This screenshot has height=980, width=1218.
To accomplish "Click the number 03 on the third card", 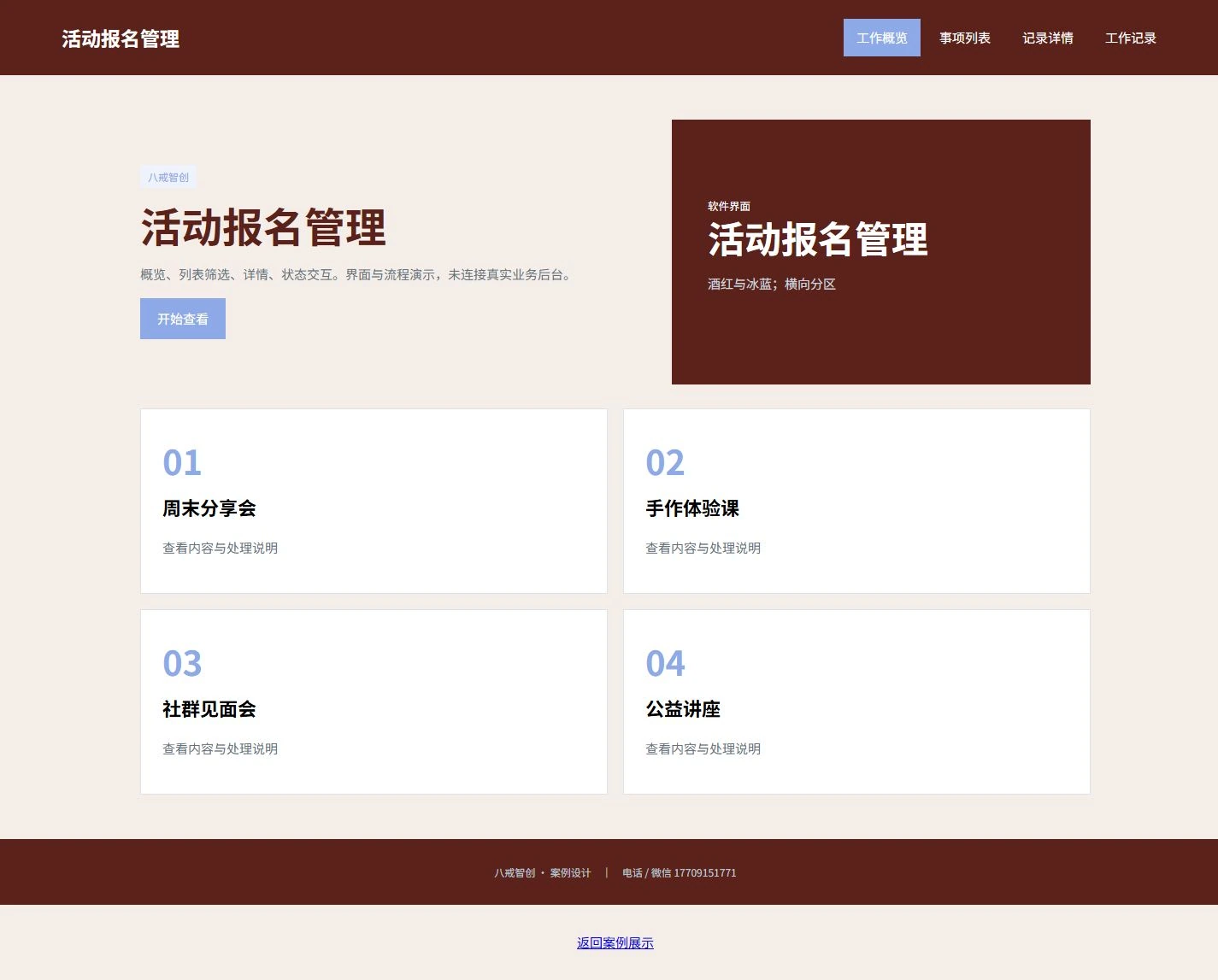I will [182, 664].
